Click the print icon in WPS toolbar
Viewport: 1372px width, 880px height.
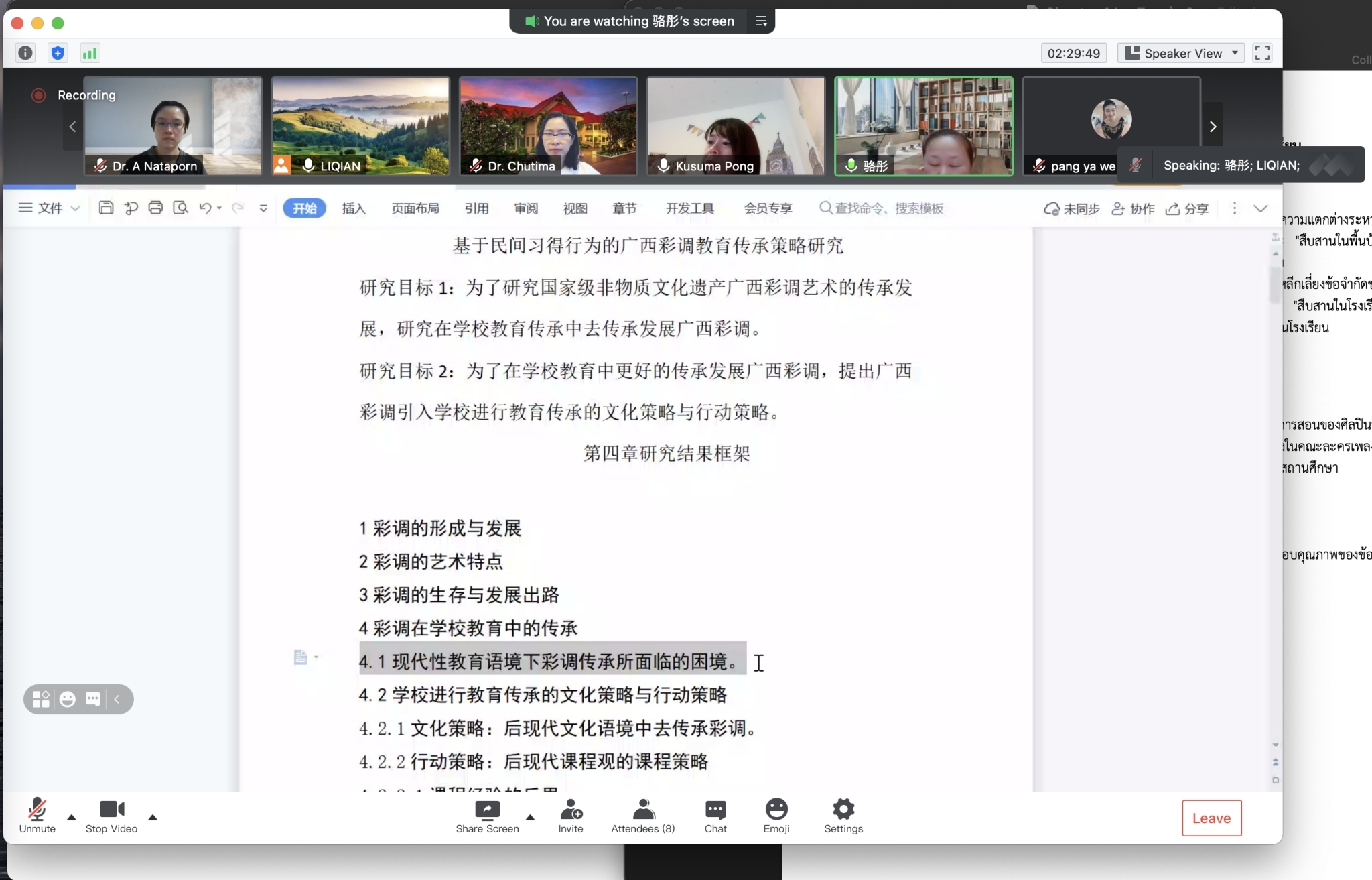coord(155,208)
